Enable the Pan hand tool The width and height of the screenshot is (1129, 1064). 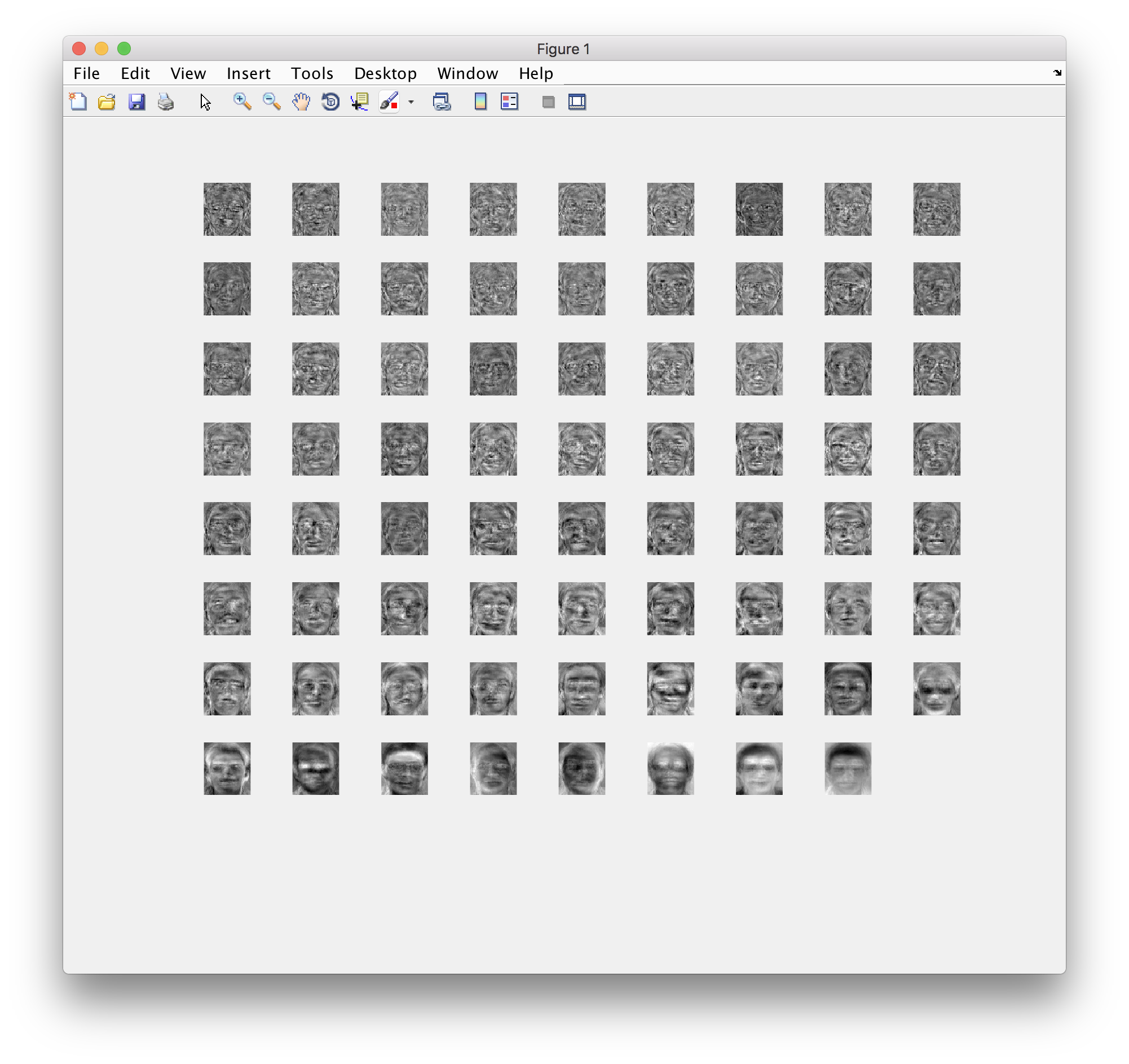click(301, 102)
